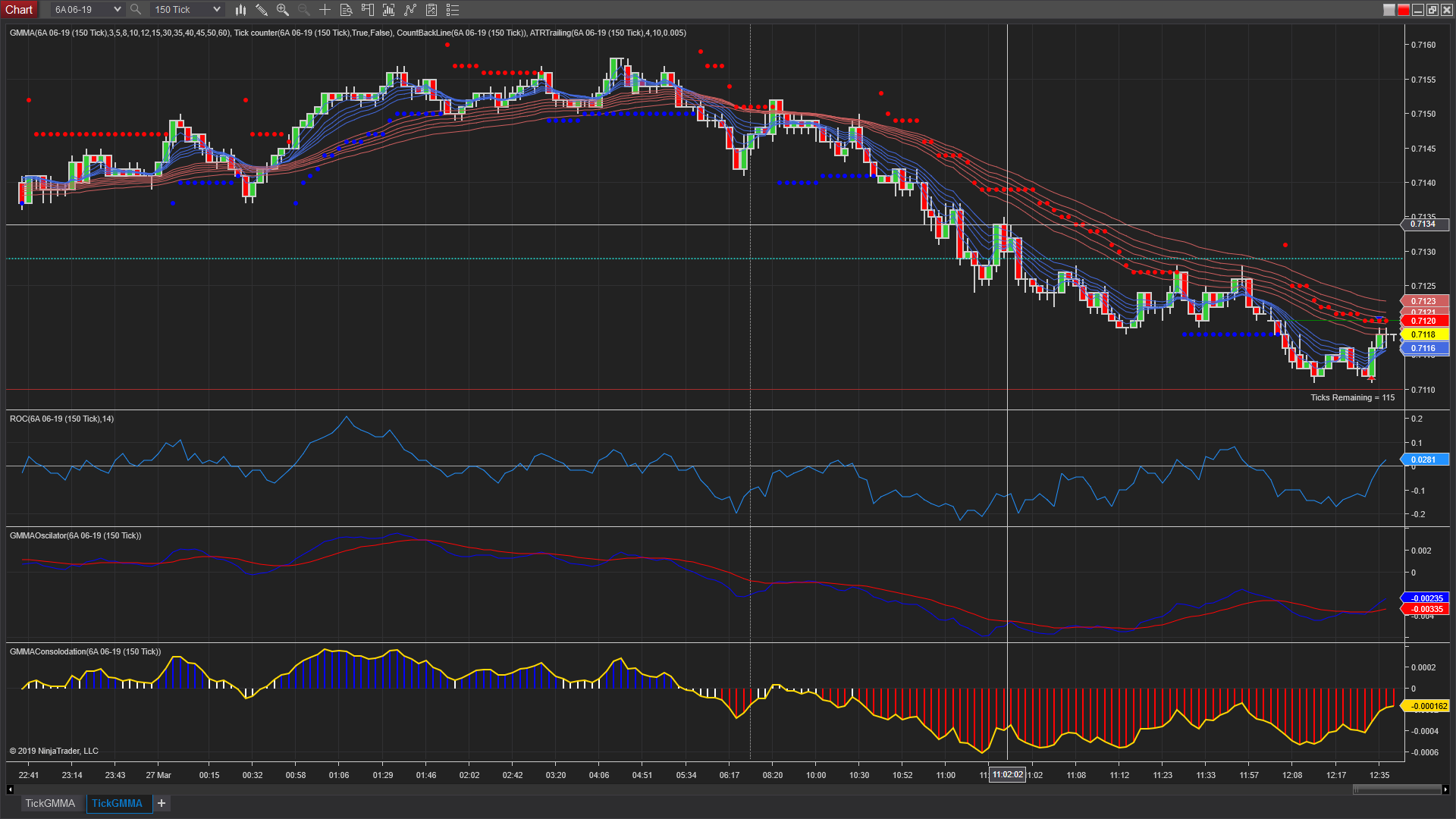
Task: Open the Indicators icon
Action: tap(389, 10)
